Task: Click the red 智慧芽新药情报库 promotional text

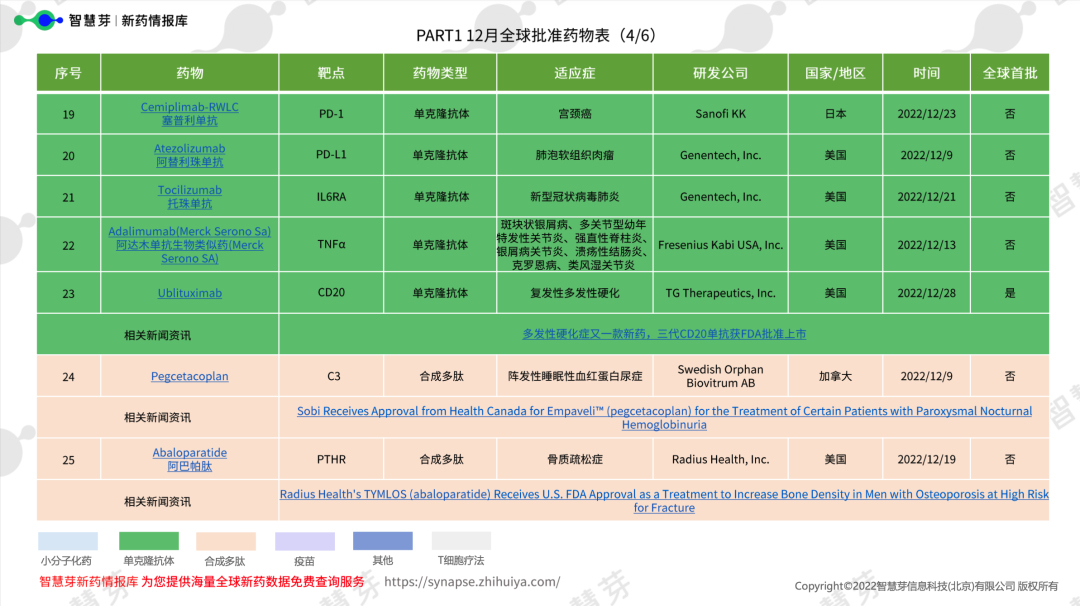Action: (x=202, y=582)
